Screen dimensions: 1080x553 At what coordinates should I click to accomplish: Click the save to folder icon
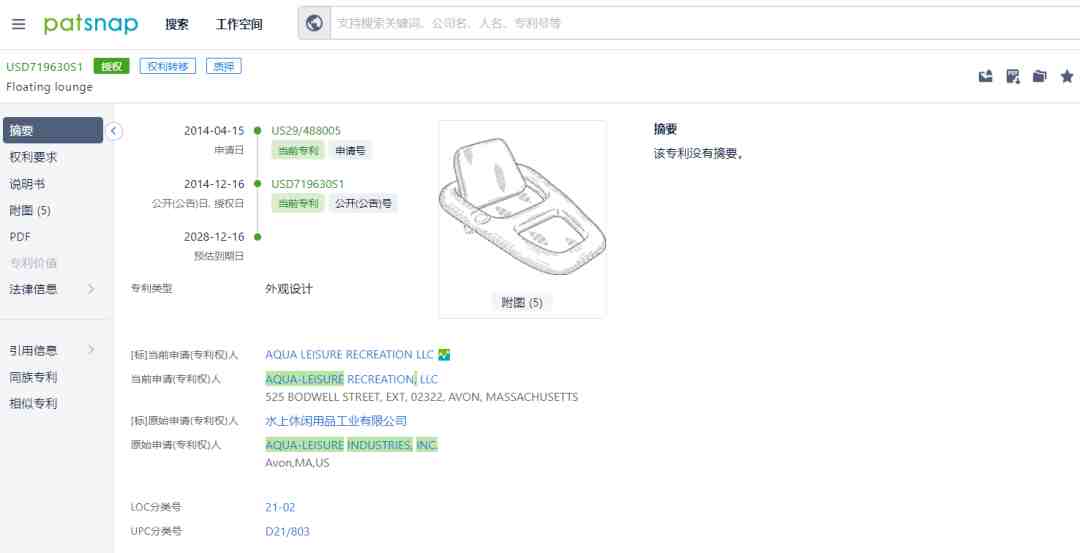(1039, 76)
